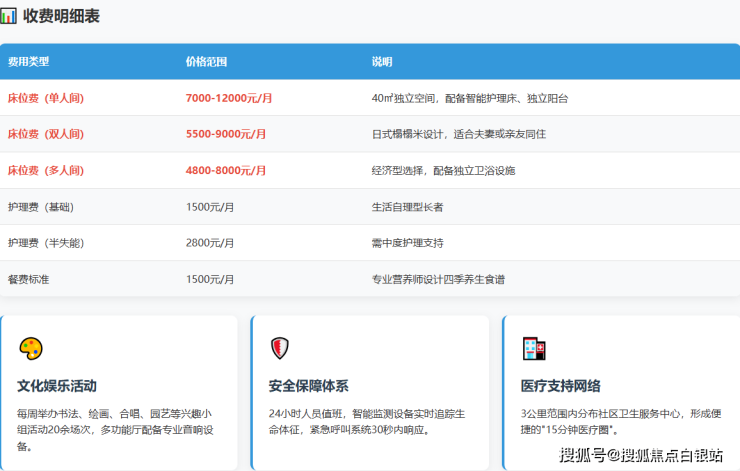Open the 安全保障体系 card heading

pyautogui.click(x=309, y=386)
